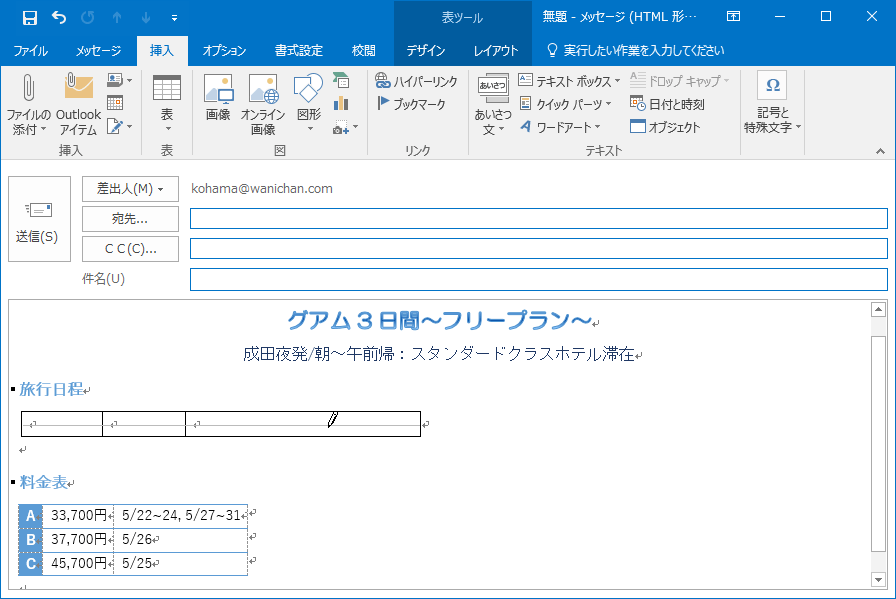Click the title グアム3日間～フリープラン～

(439, 320)
